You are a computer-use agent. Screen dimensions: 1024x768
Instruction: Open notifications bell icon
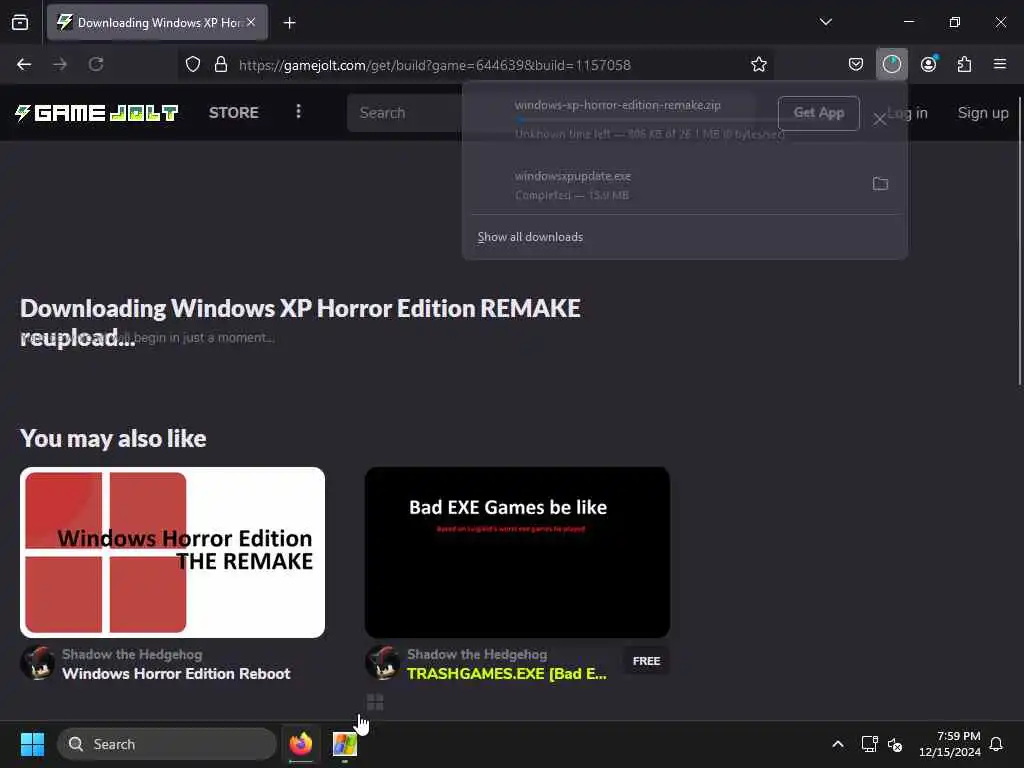996,744
